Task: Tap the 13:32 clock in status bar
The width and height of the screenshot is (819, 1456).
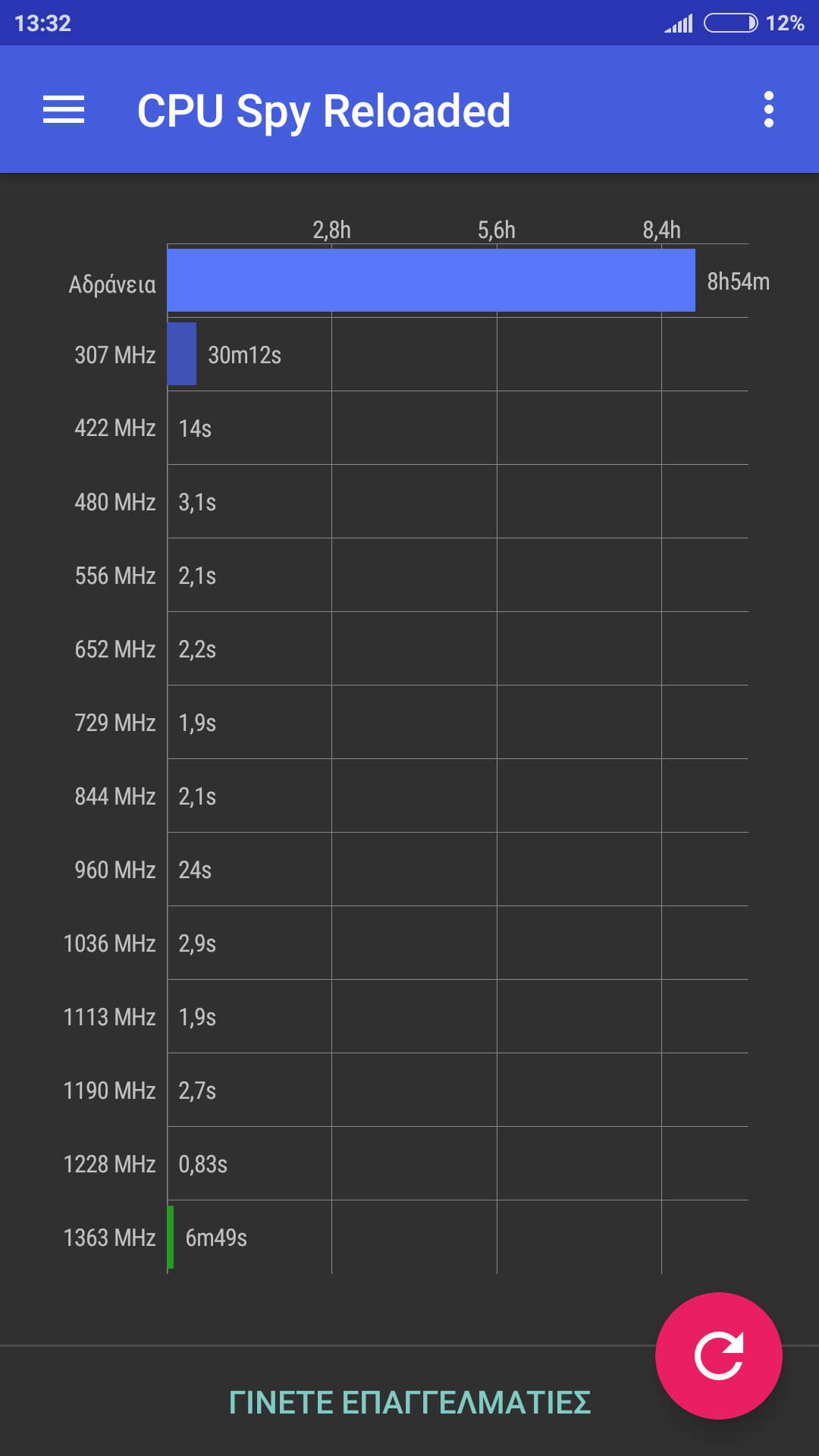Action: click(42, 24)
